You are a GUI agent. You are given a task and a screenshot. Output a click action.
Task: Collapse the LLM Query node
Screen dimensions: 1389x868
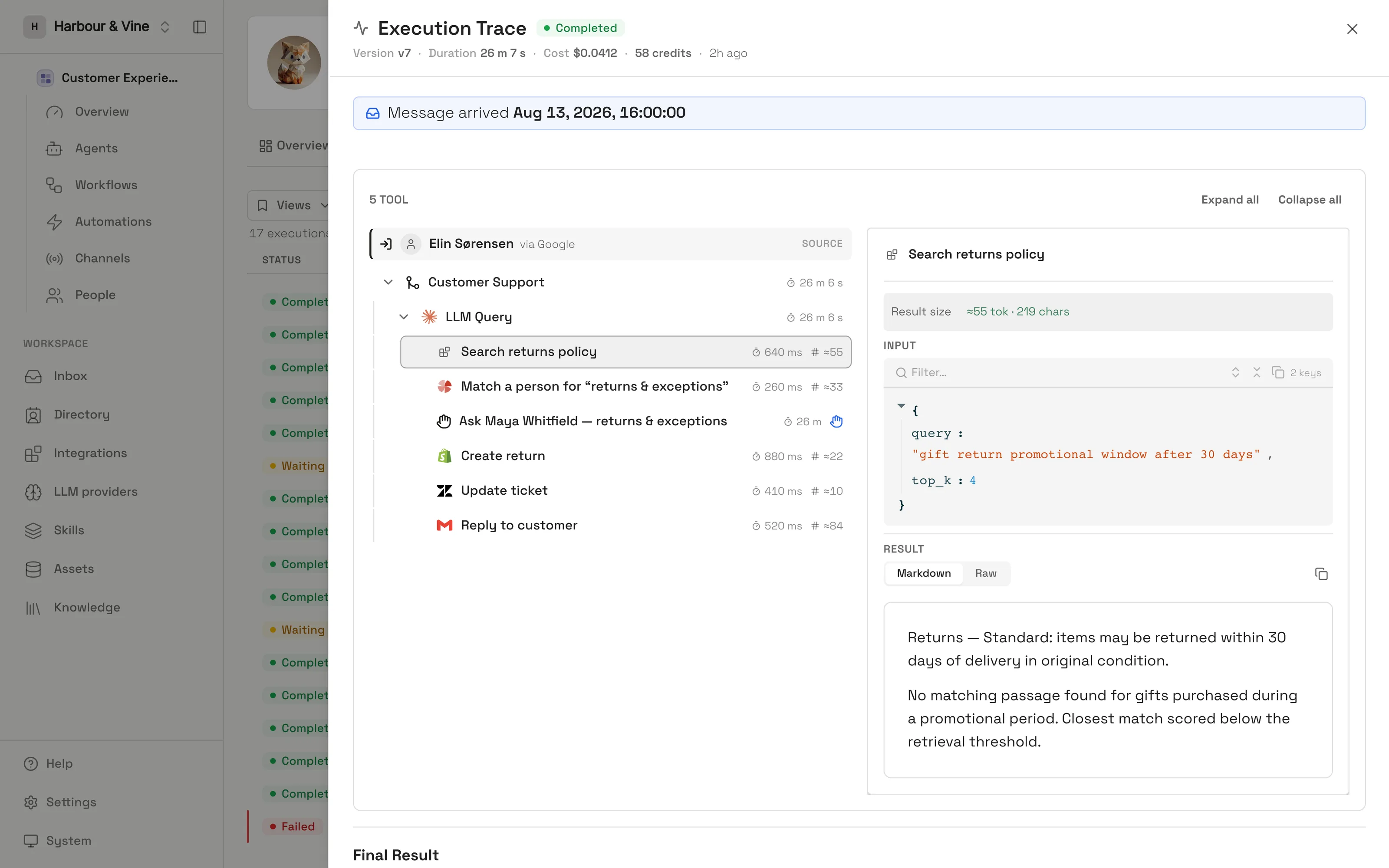[x=404, y=317]
